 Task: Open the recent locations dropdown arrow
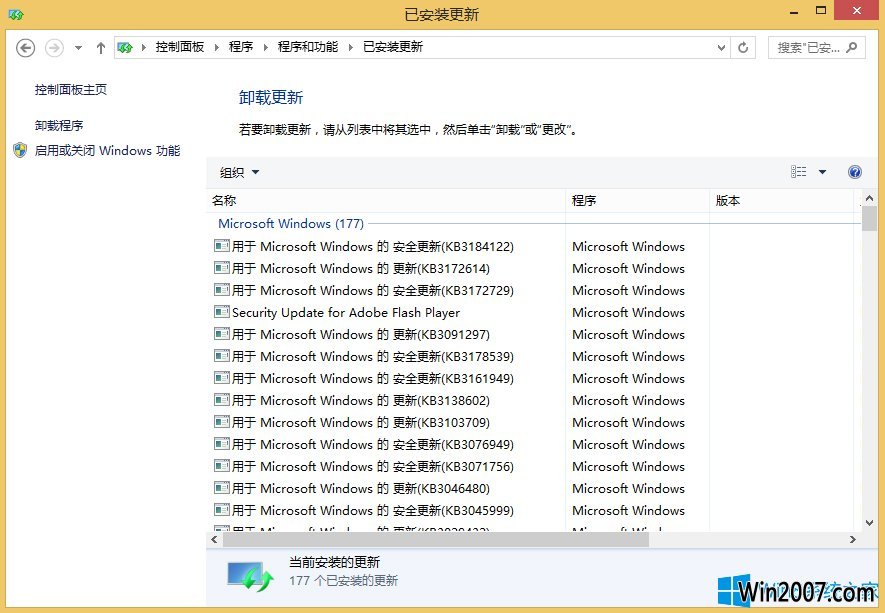[x=78, y=48]
